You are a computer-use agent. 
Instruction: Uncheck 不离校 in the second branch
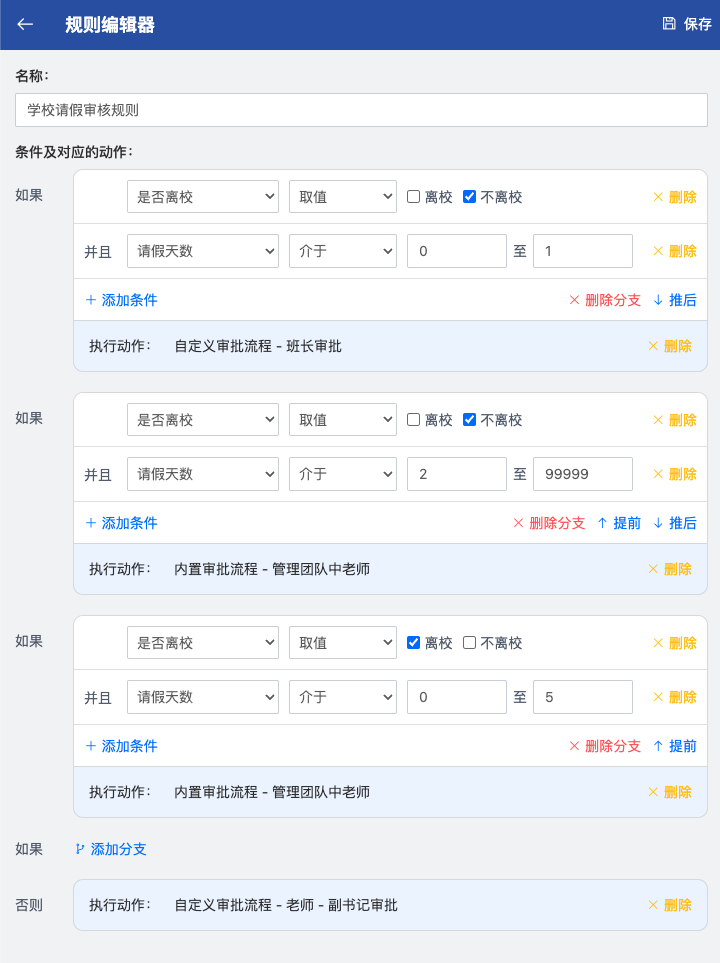tap(470, 420)
